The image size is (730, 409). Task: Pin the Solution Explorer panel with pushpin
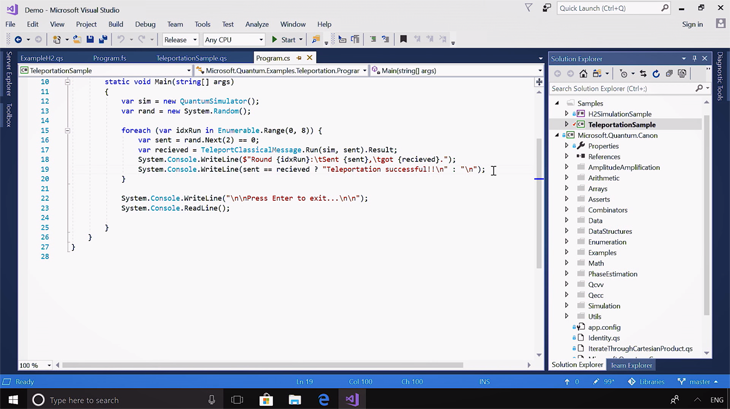tap(695, 59)
